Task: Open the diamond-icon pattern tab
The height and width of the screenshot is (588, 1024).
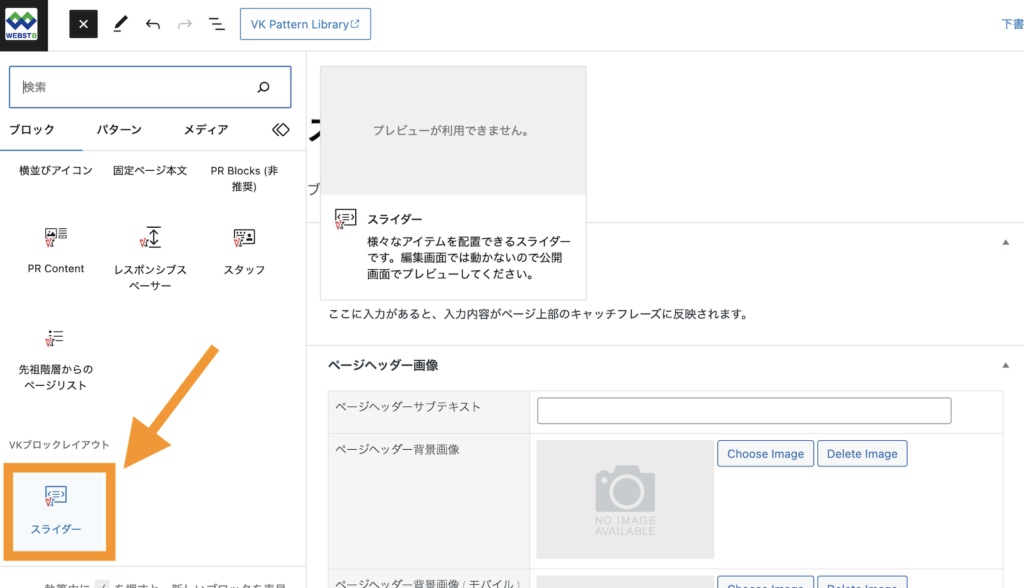Action: (x=281, y=130)
